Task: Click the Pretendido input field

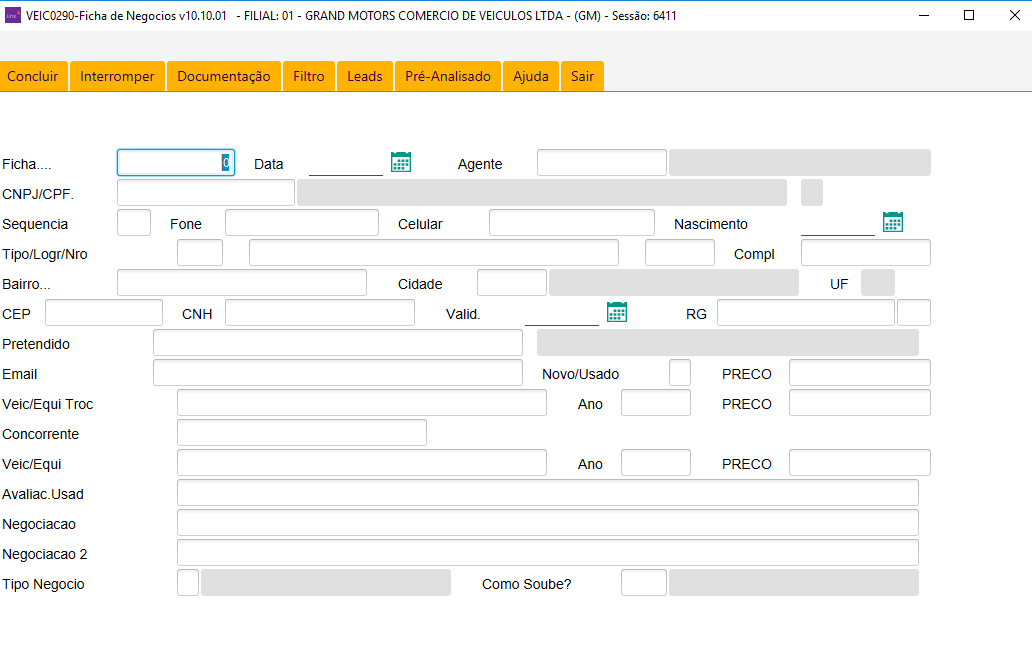Action: [x=338, y=342]
